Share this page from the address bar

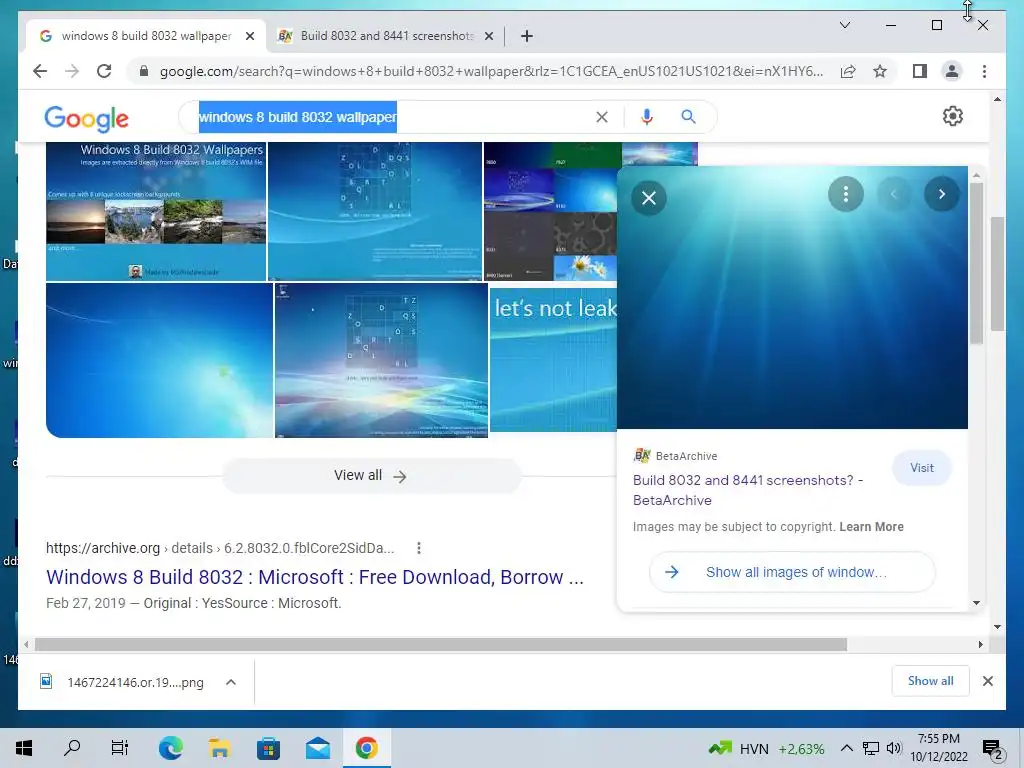[x=848, y=71]
